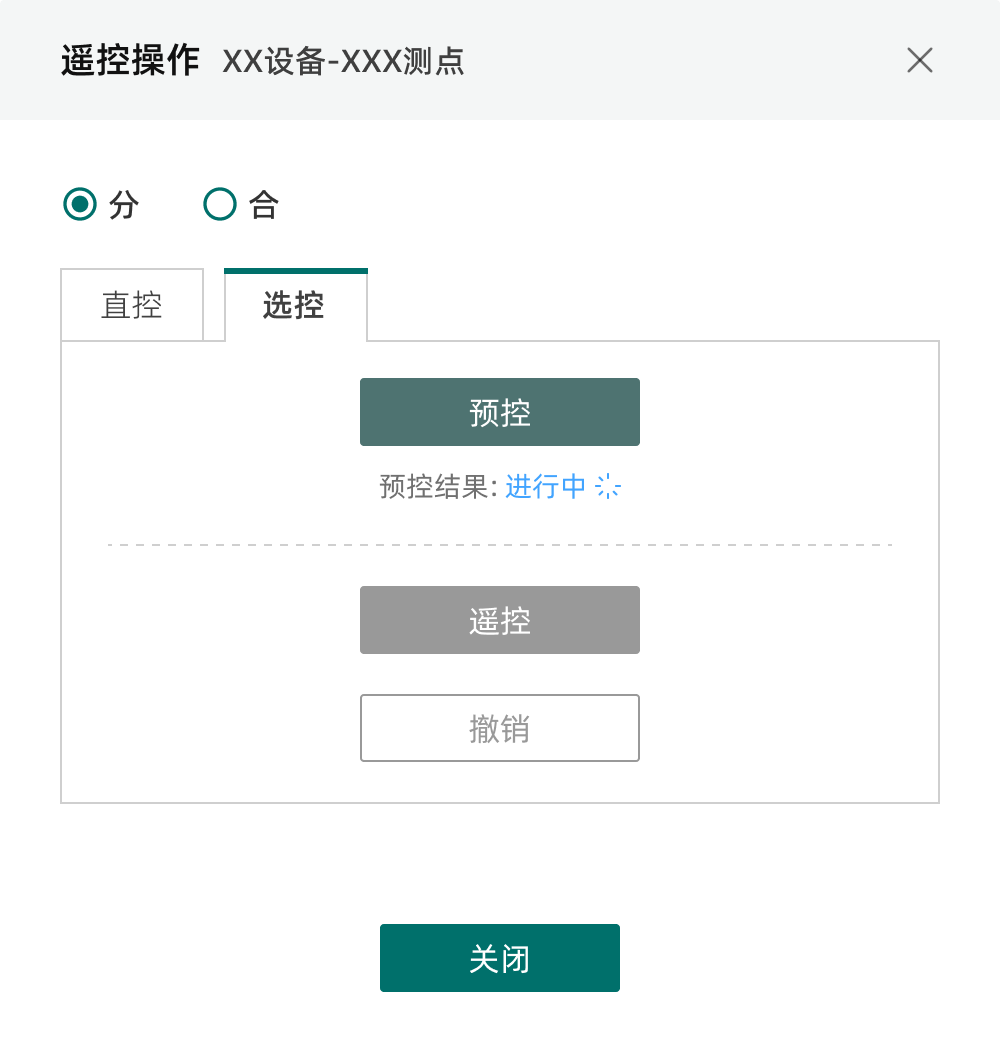The height and width of the screenshot is (1052, 1000).
Task: Click the gray 遥控 button
Action: (x=500, y=620)
